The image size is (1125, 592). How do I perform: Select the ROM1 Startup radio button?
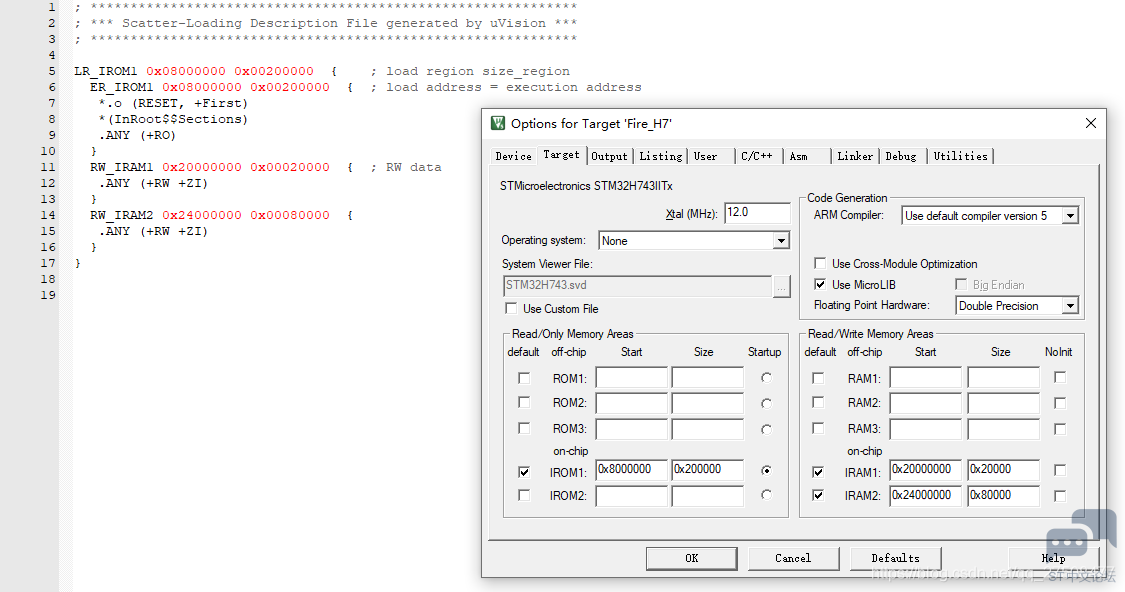(766, 377)
